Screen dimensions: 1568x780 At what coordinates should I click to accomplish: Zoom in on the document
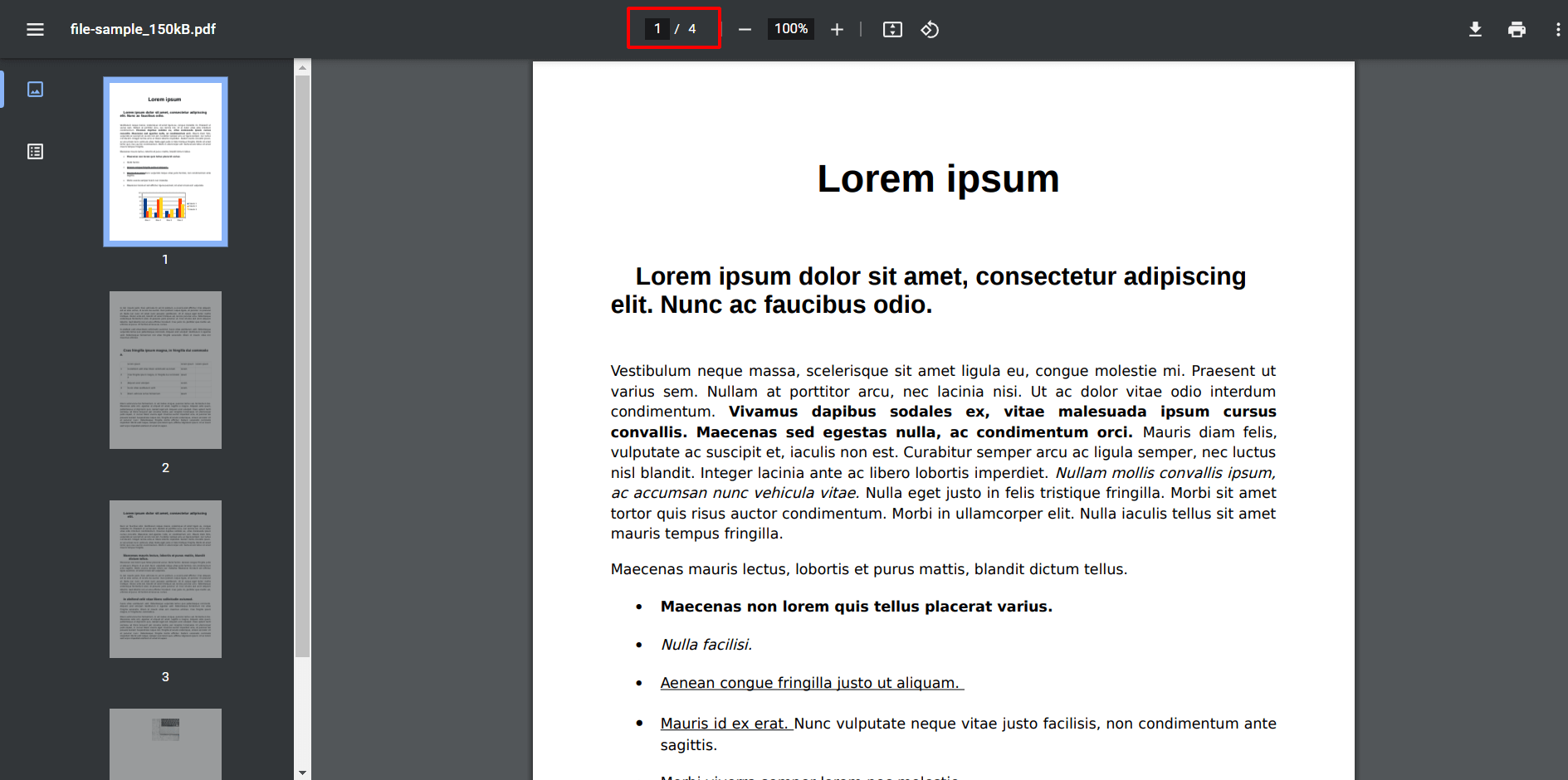pyautogui.click(x=837, y=29)
